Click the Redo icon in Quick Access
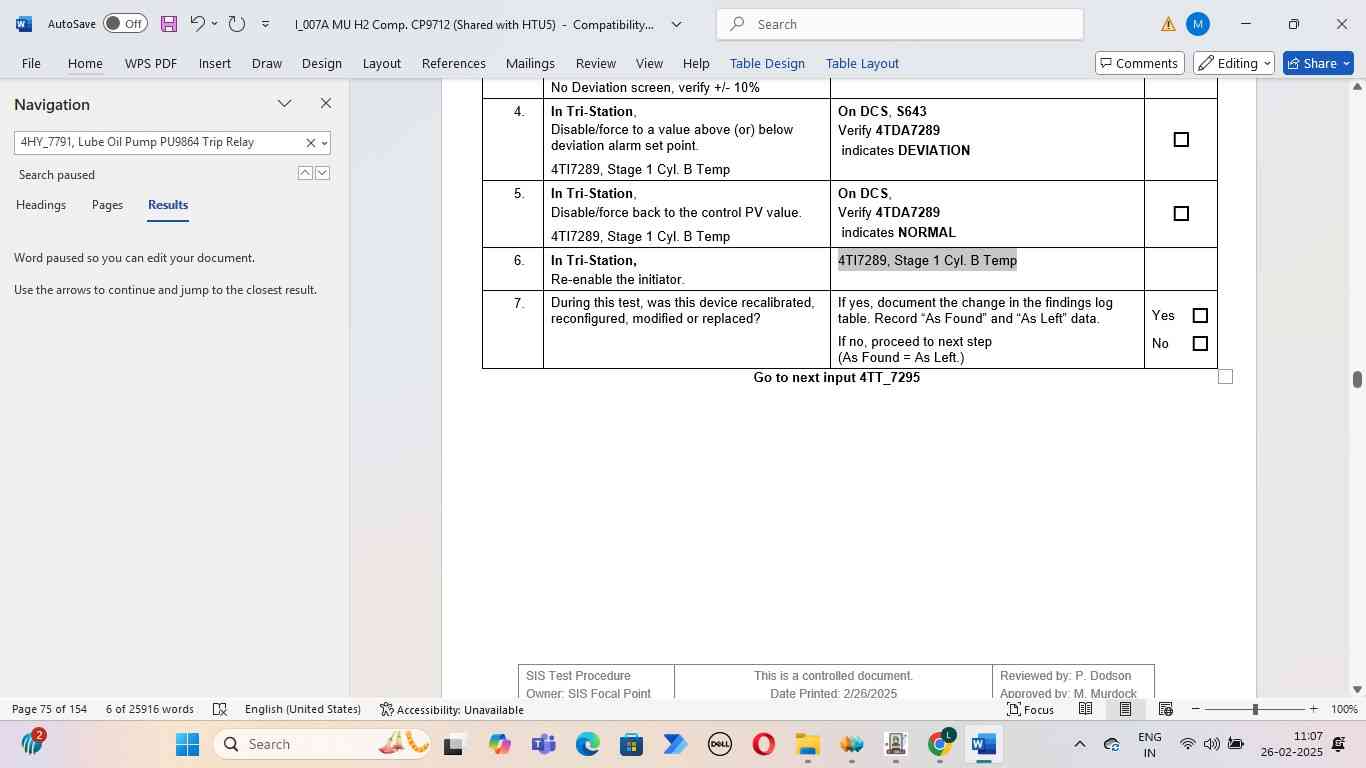 click(x=237, y=24)
